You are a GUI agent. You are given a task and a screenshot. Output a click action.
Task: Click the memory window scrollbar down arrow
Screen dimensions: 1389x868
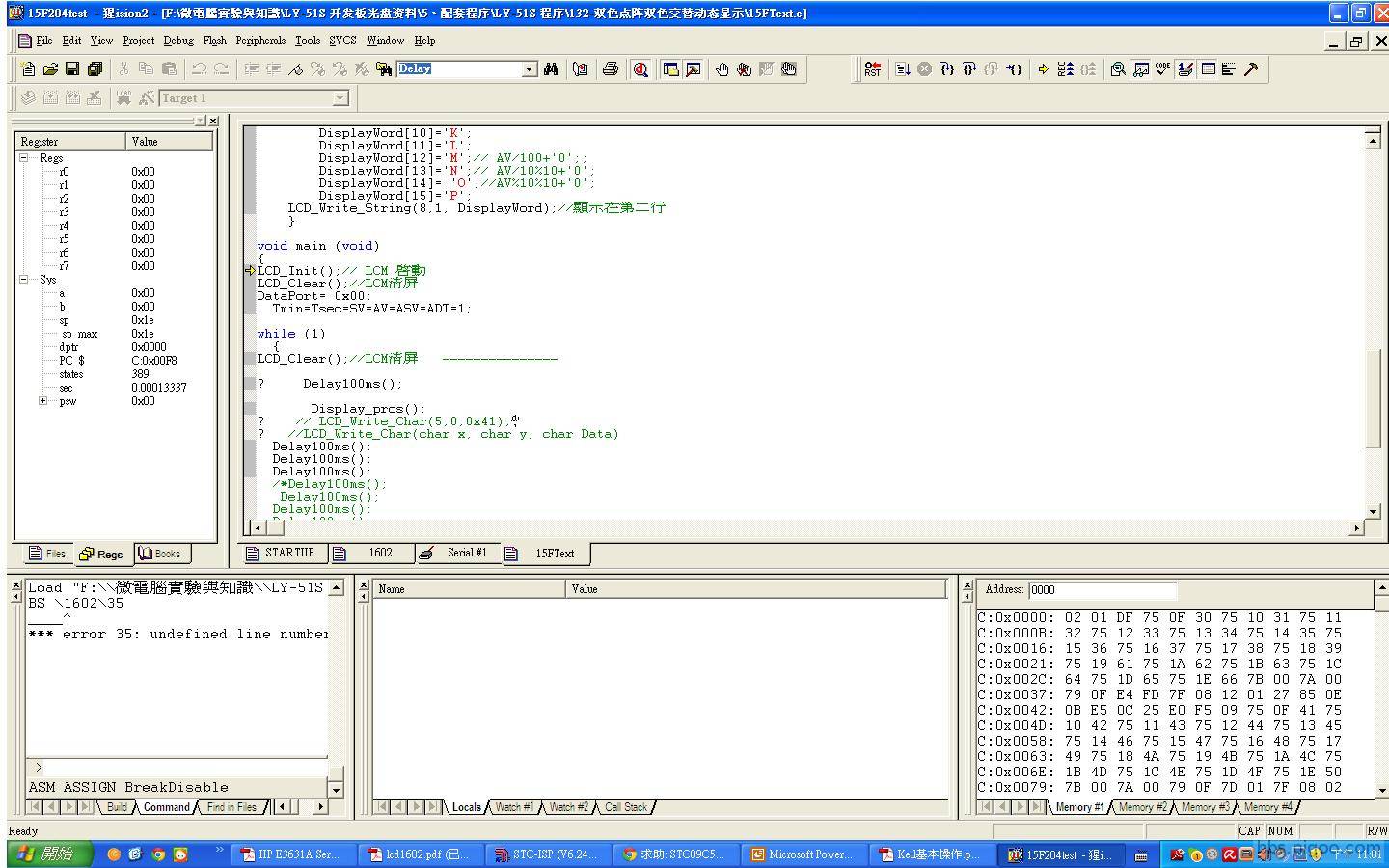[x=1381, y=790]
